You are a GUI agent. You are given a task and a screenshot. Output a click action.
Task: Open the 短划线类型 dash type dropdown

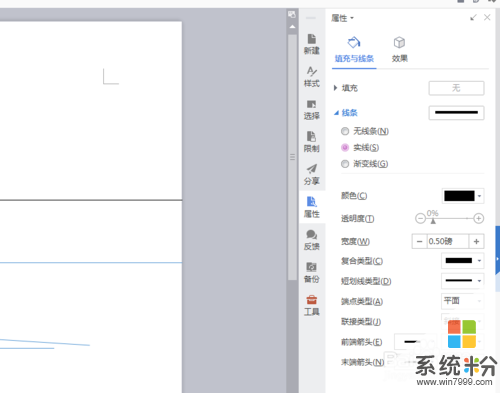463,281
